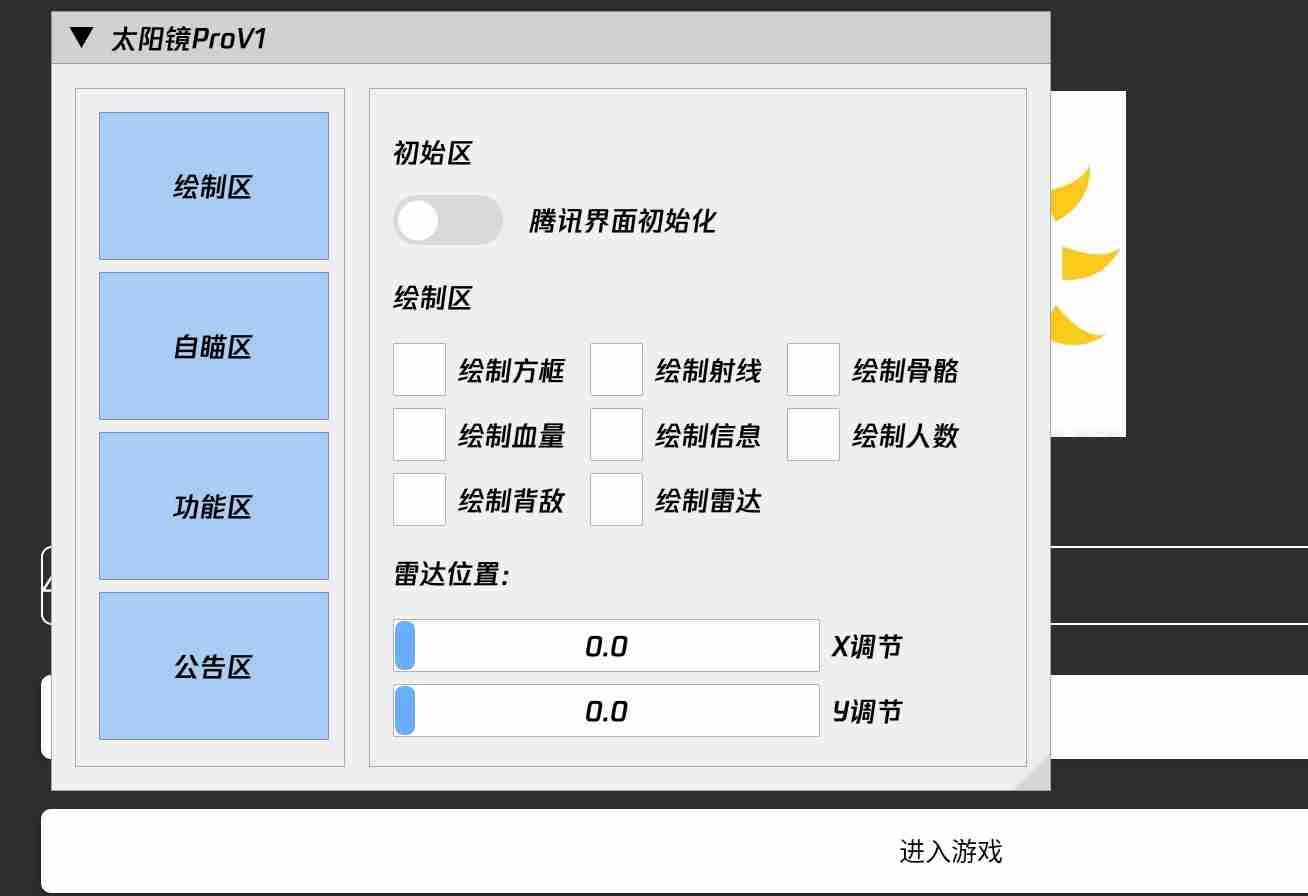Viewport: 1308px width, 896px height.
Task: Click the window resize grip corner
Action: pyautogui.click(x=1037, y=777)
